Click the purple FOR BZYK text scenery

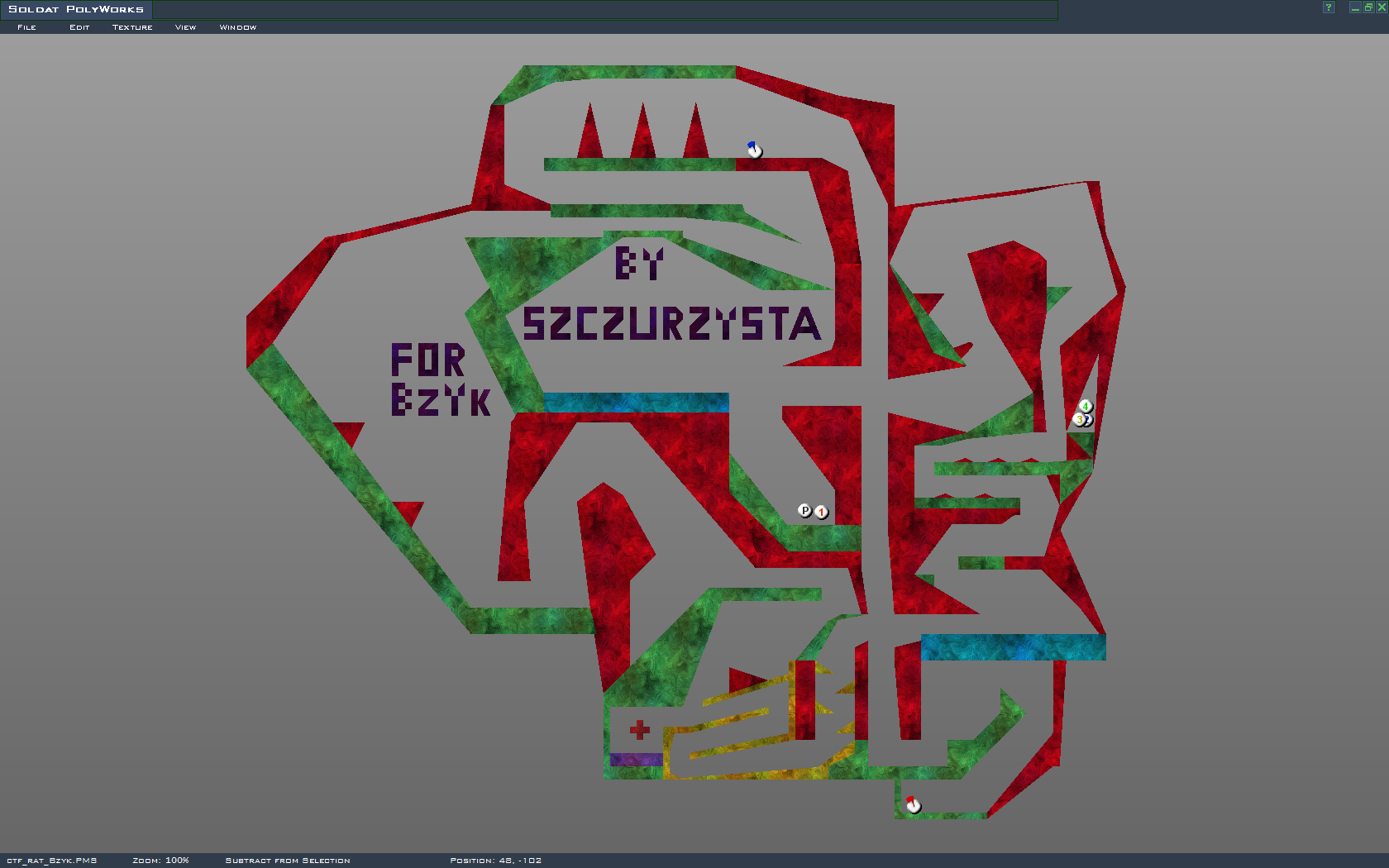440,379
